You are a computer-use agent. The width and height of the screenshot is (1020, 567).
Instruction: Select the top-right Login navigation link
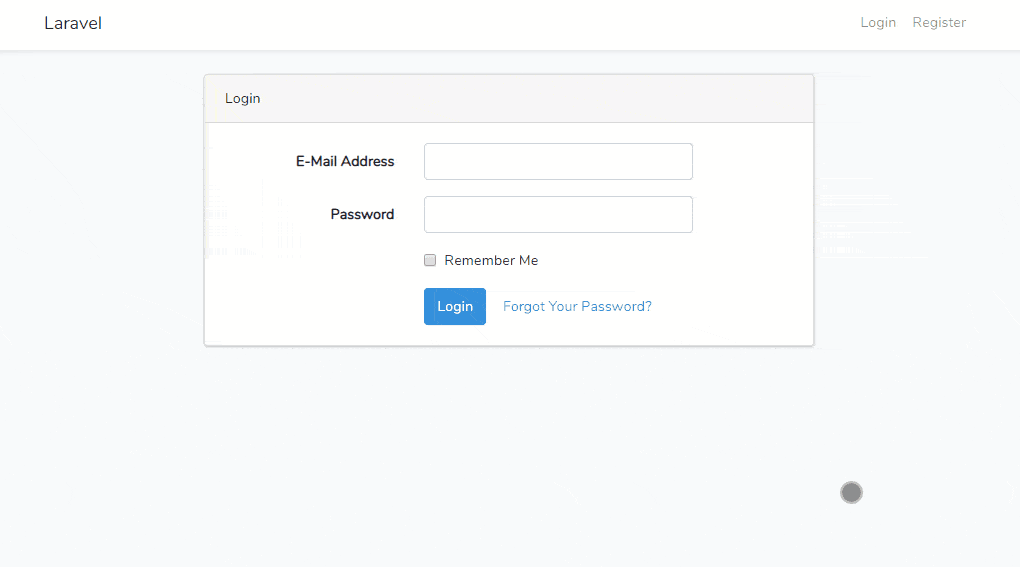point(878,23)
